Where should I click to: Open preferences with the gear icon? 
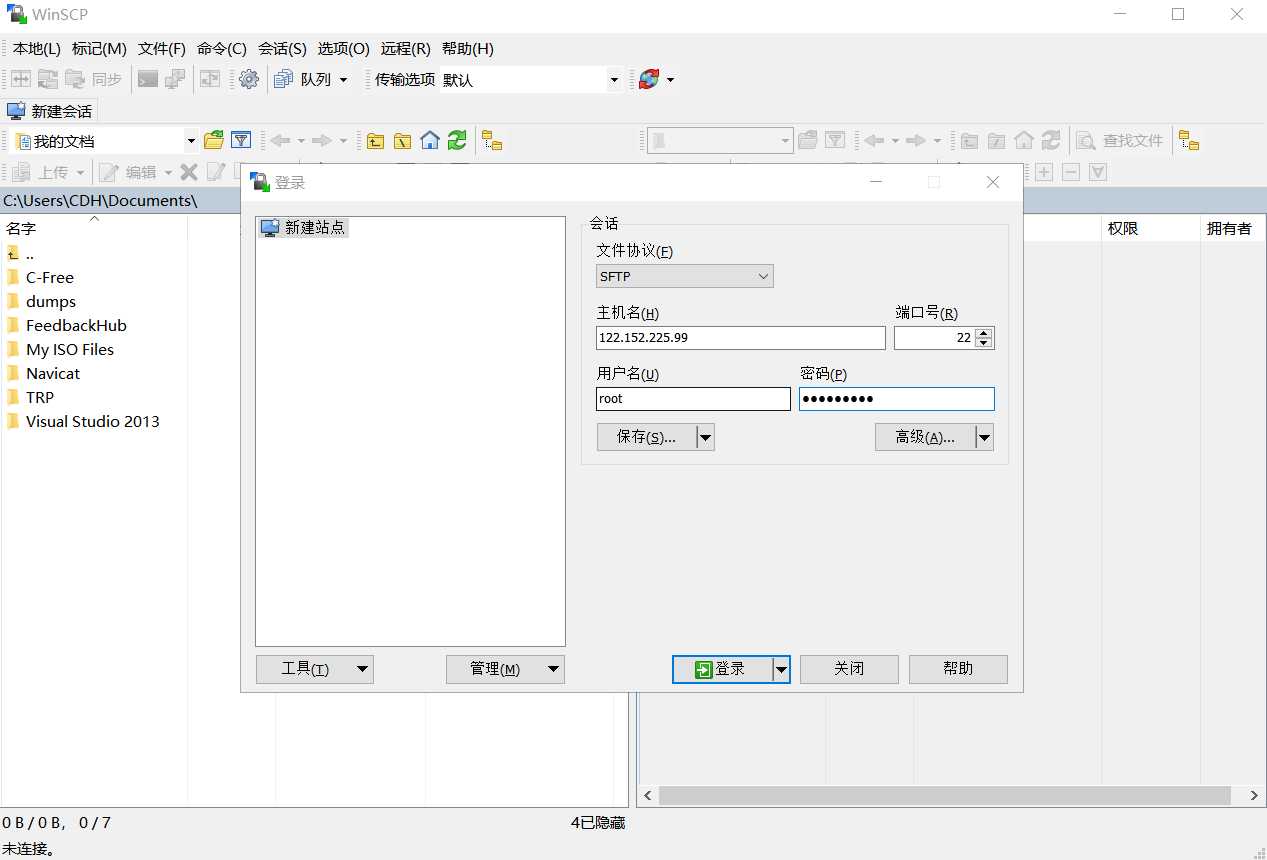[249, 79]
